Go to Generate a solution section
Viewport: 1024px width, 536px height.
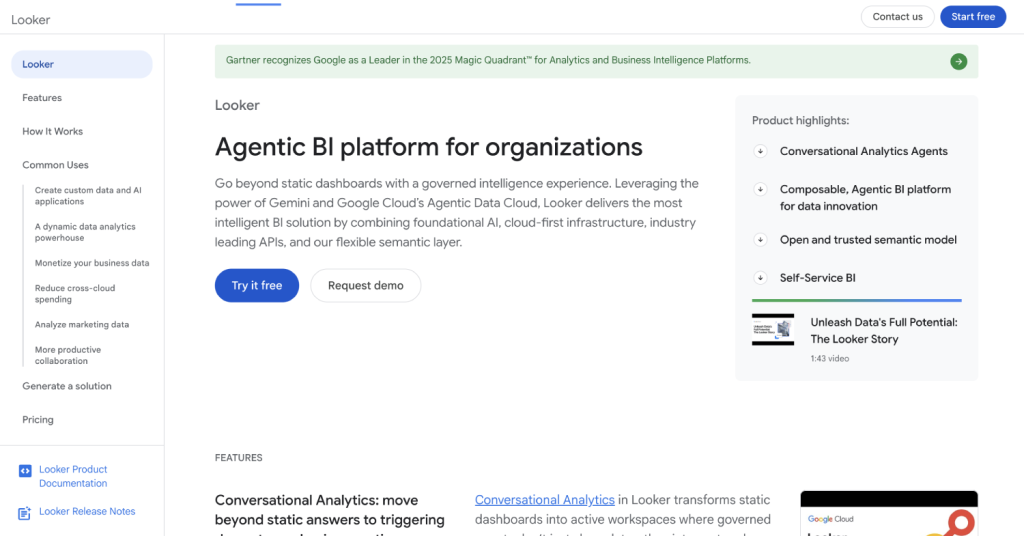67,386
